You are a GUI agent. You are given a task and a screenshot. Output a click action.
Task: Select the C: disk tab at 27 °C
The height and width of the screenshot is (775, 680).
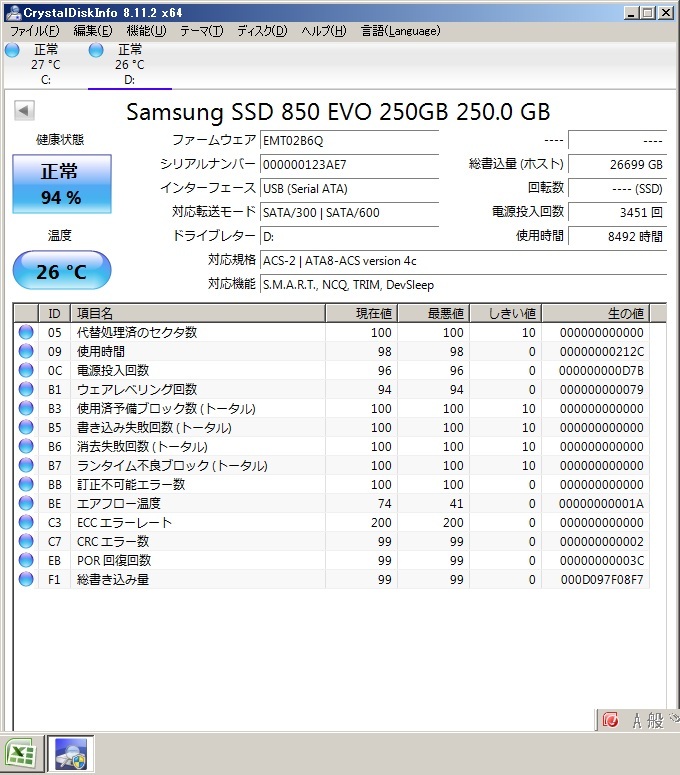pos(45,64)
